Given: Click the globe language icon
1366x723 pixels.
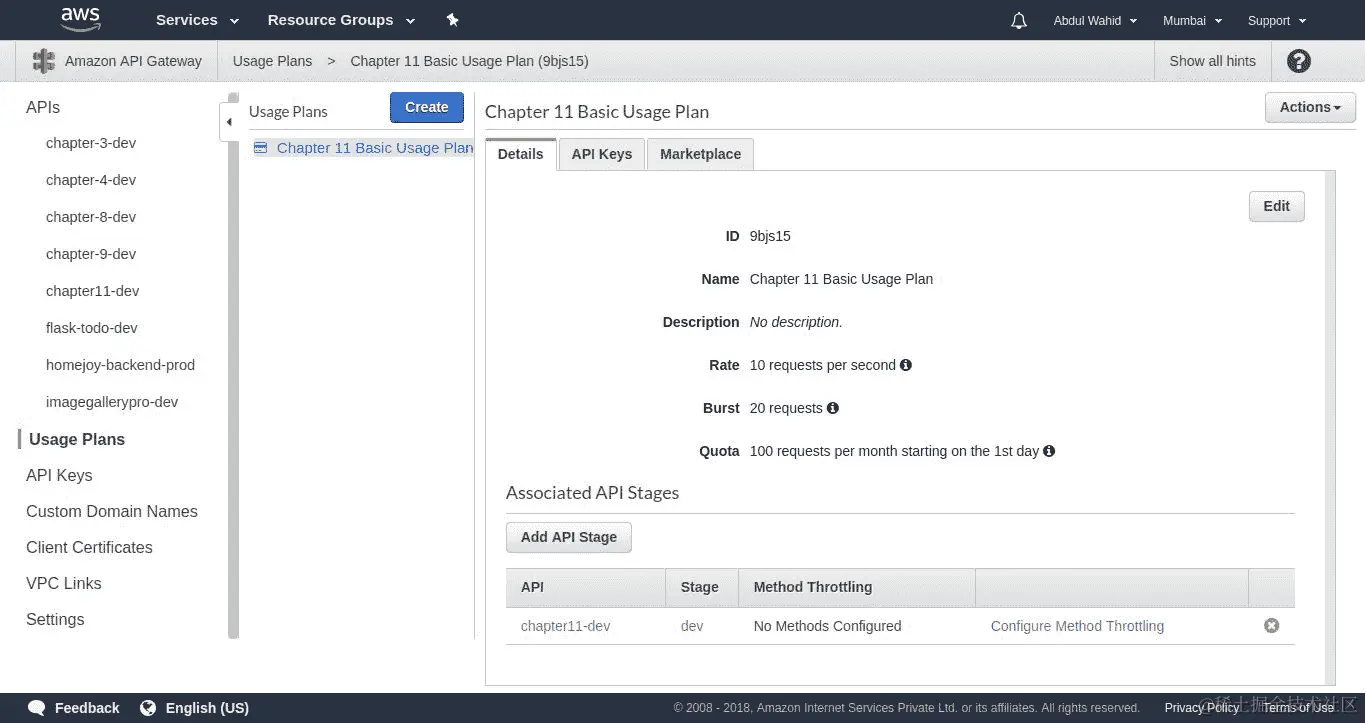Looking at the screenshot, I should tap(148, 708).
